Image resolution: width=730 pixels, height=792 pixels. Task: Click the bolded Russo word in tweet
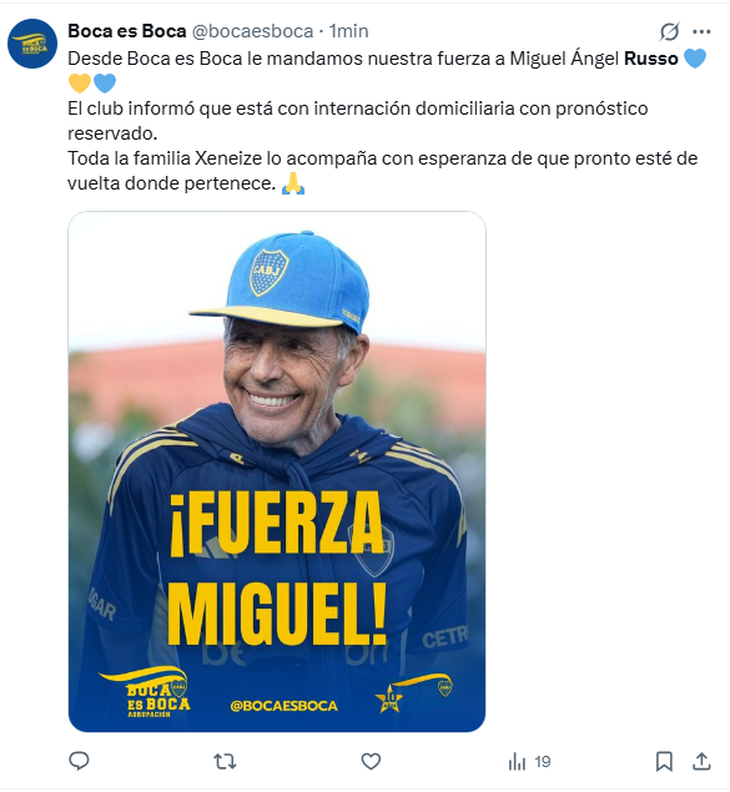(651, 59)
